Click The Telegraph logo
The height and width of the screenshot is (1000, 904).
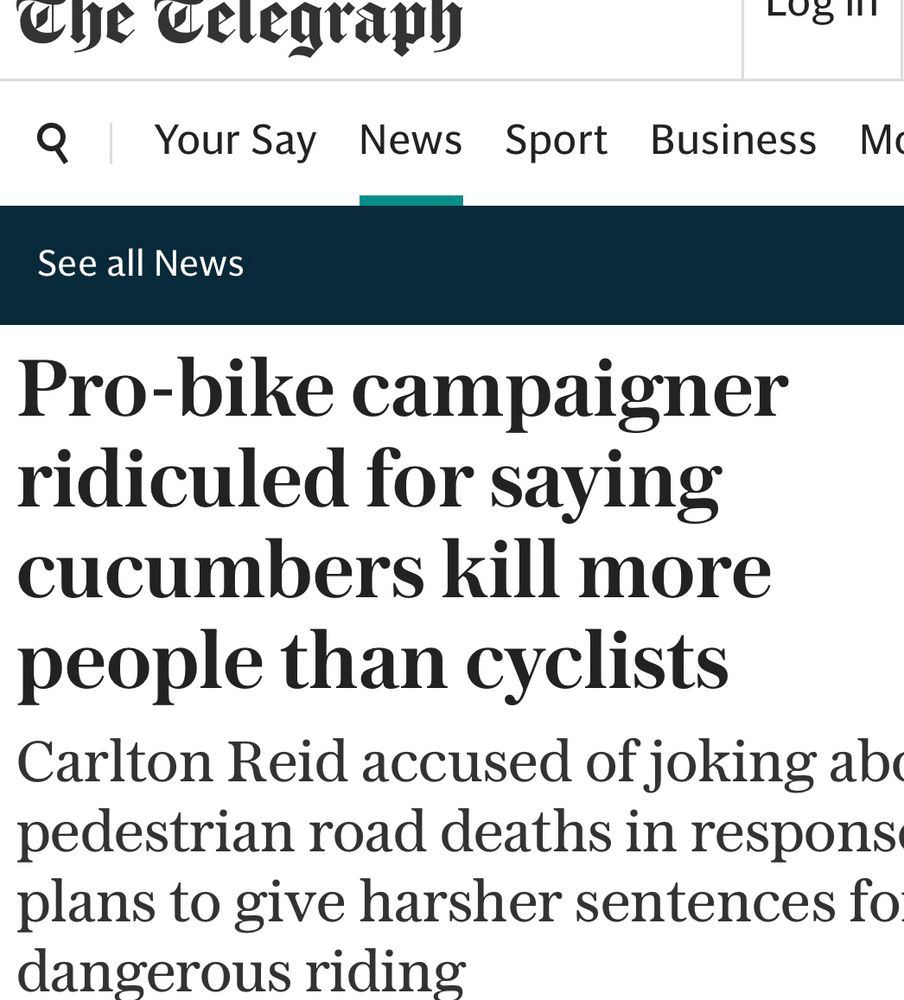pyautogui.click(x=239, y=24)
